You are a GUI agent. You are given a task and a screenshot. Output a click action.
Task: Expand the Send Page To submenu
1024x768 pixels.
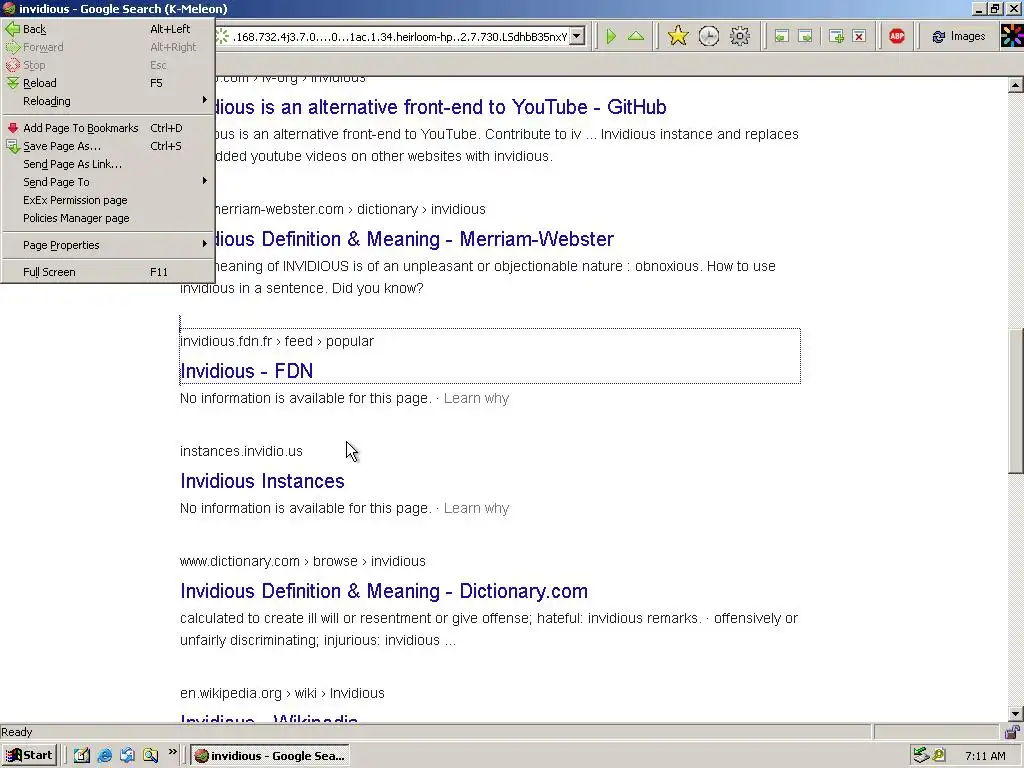(x=108, y=182)
